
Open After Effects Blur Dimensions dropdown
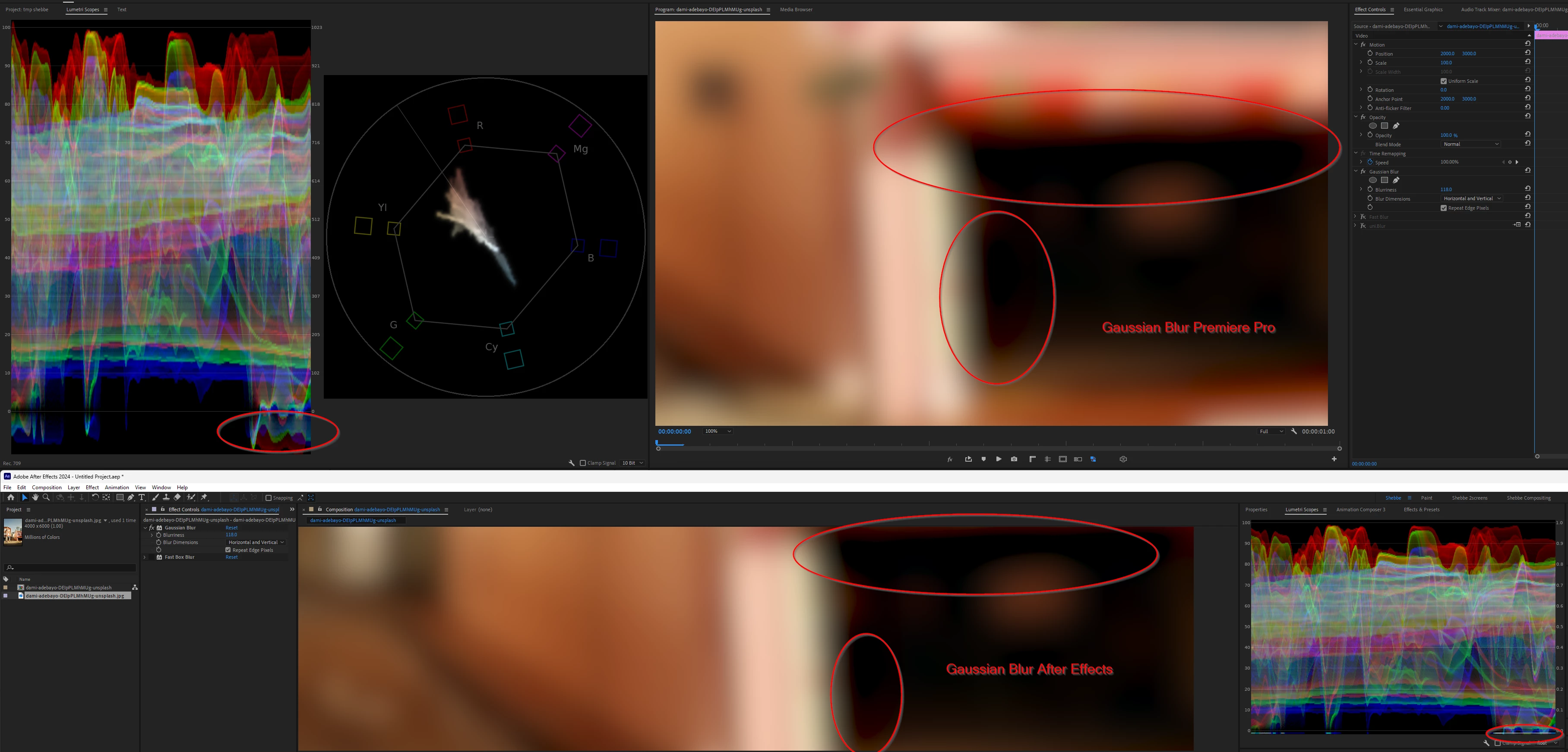[256, 542]
